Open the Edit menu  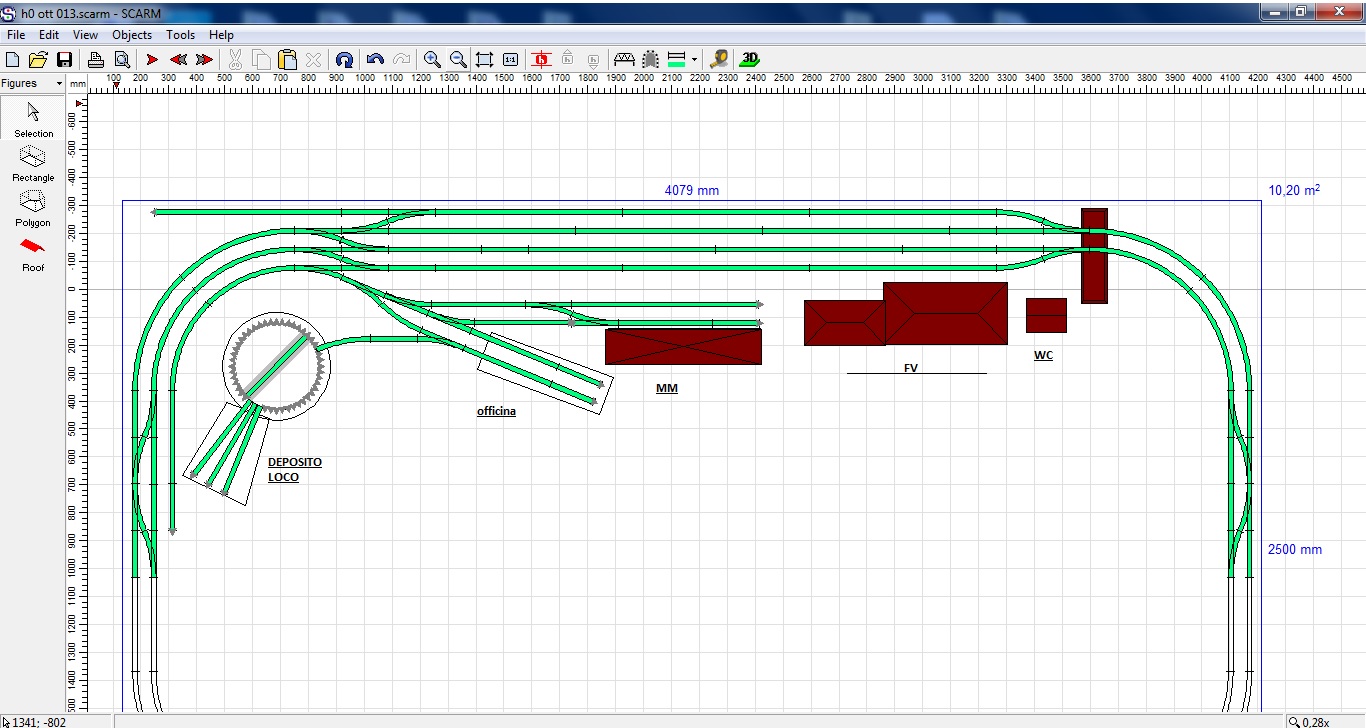(x=49, y=35)
